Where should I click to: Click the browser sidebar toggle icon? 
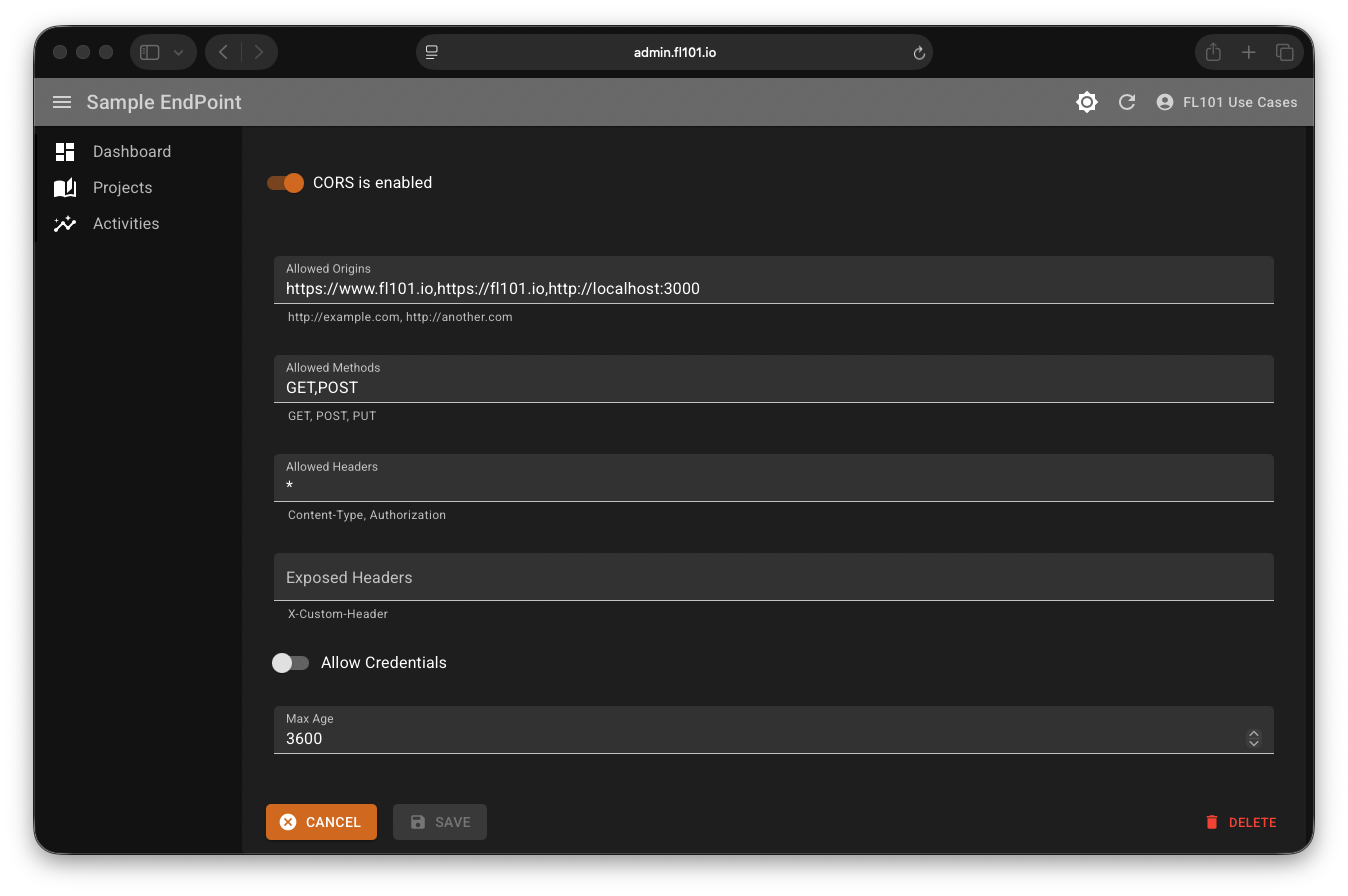click(x=150, y=52)
